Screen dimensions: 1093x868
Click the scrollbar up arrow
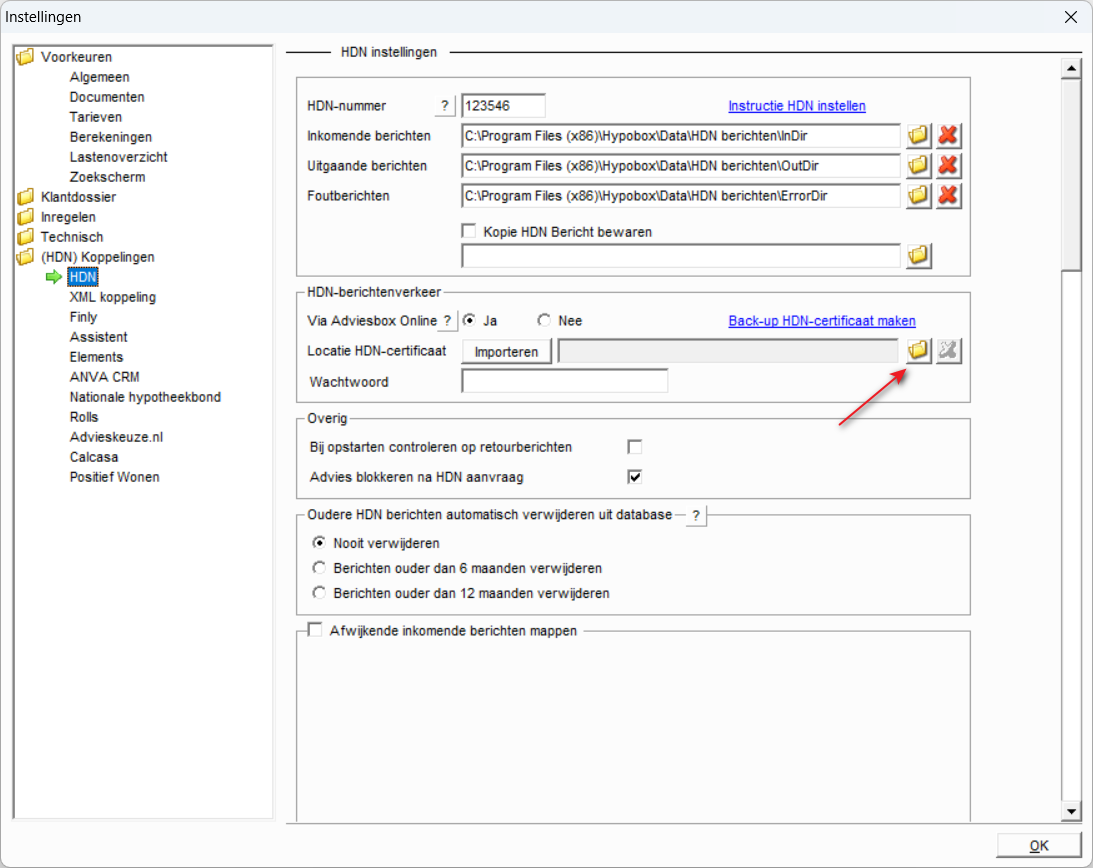tap(1071, 68)
